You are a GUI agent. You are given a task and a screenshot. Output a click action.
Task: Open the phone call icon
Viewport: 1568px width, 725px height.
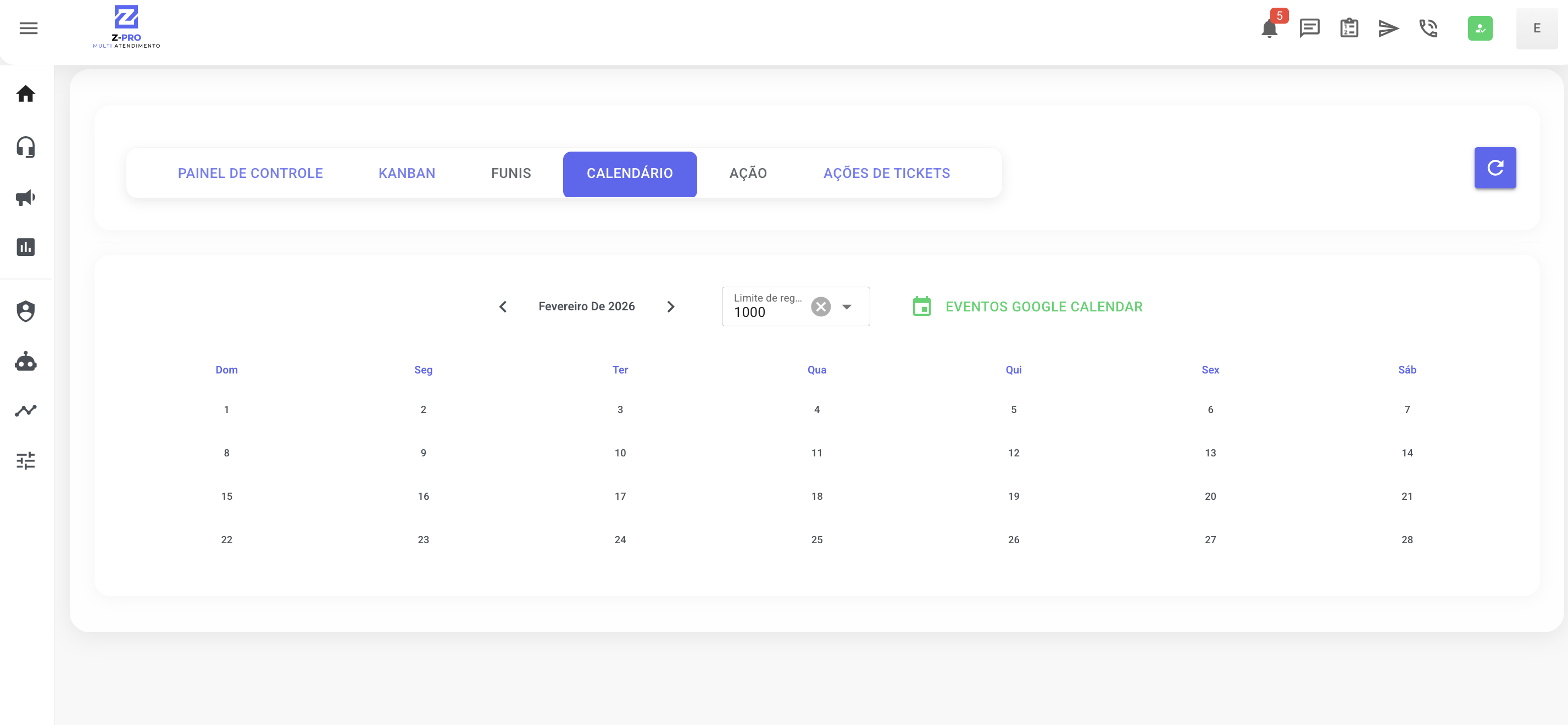point(1428,28)
